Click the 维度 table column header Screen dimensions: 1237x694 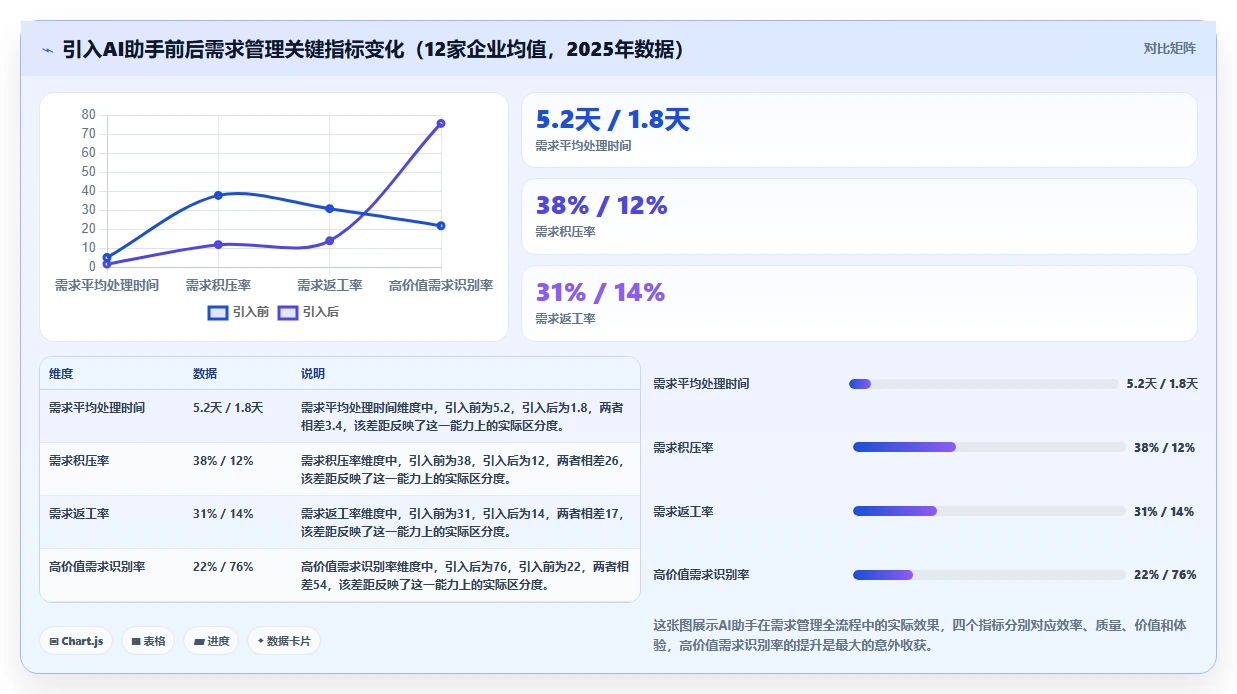61,374
